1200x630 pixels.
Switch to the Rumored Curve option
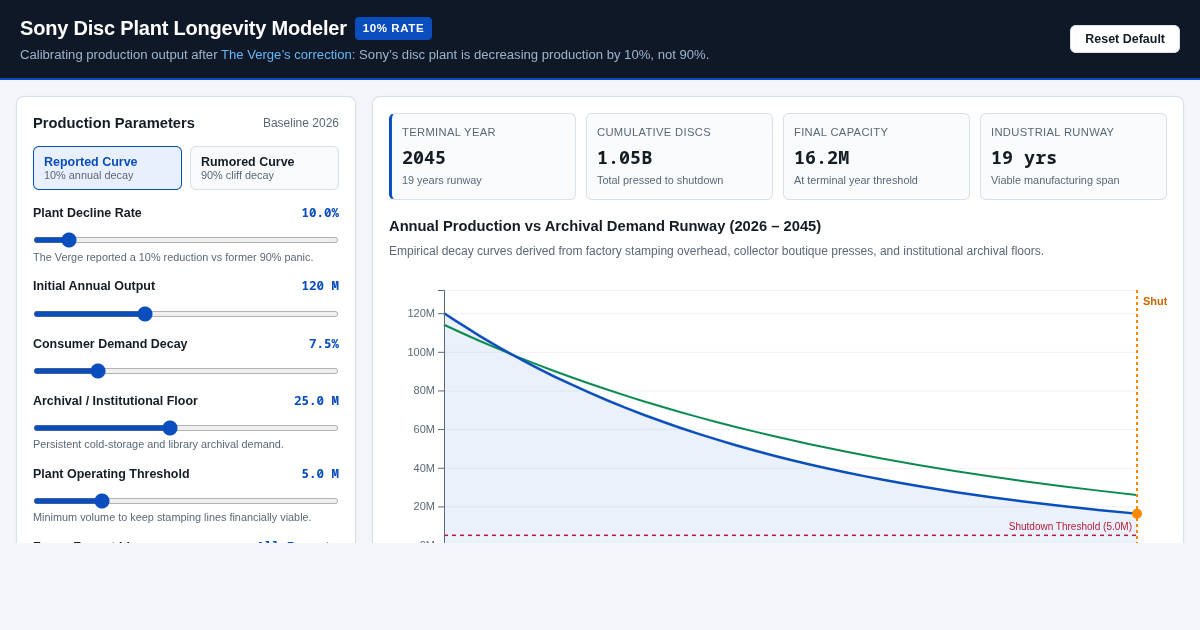(264, 168)
